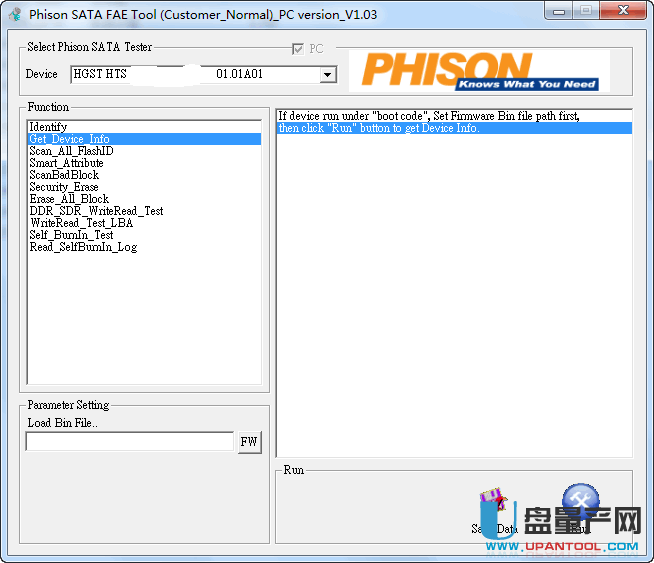Image resolution: width=654 pixels, height=563 pixels.
Task: Select Read_SelfBurnIn_Log entry
Action: click(83, 247)
